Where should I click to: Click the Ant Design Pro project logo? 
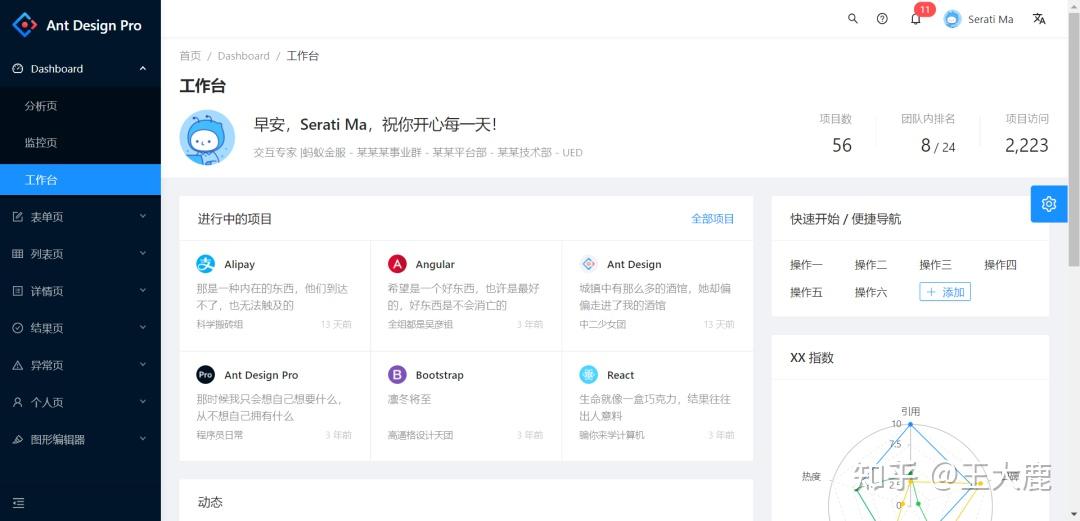click(205, 375)
